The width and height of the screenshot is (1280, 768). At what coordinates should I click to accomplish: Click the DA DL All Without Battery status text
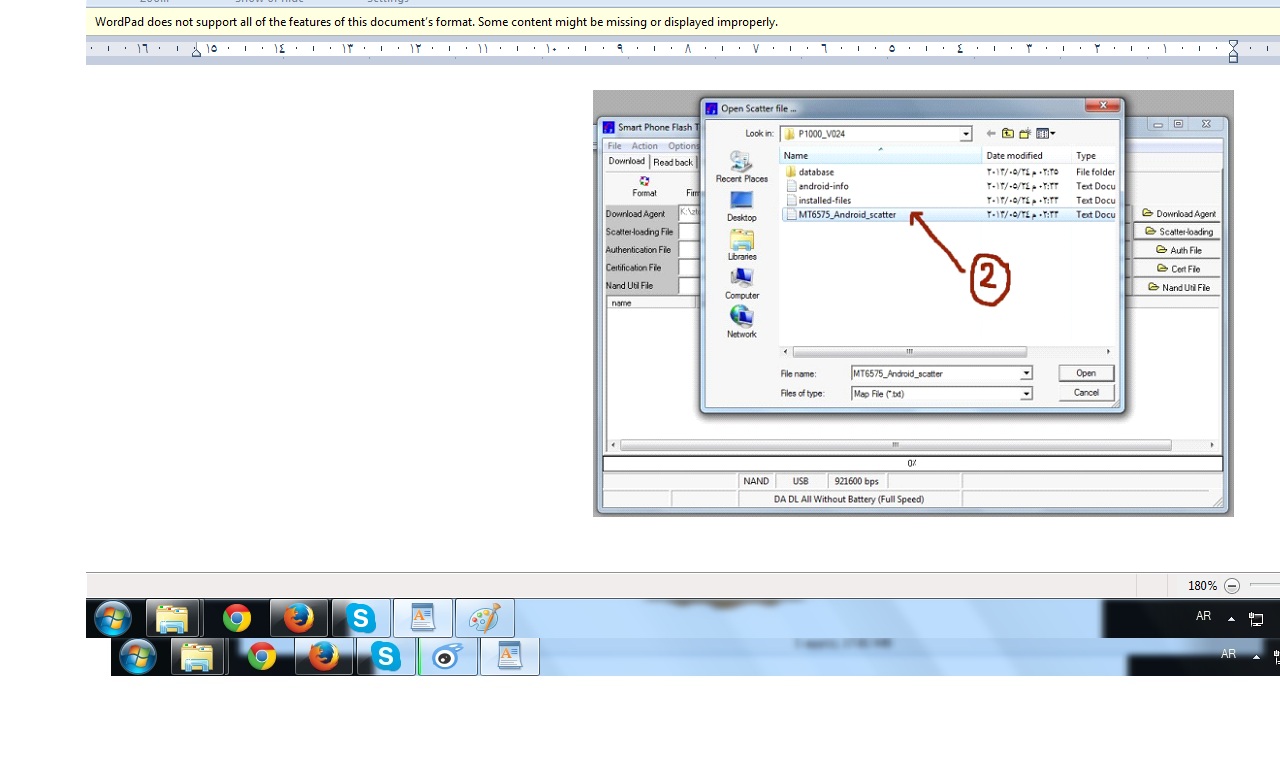click(x=849, y=499)
